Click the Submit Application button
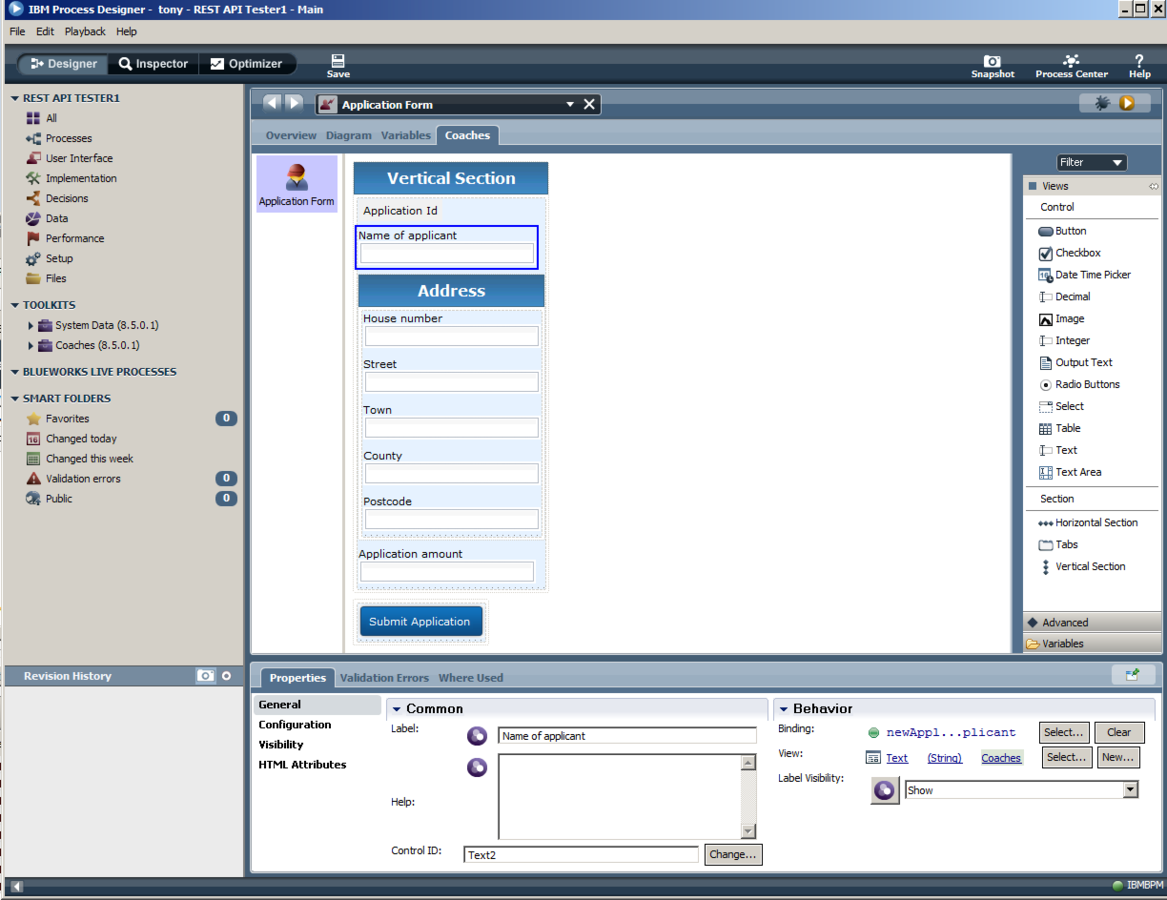 click(x=421, y=622)
